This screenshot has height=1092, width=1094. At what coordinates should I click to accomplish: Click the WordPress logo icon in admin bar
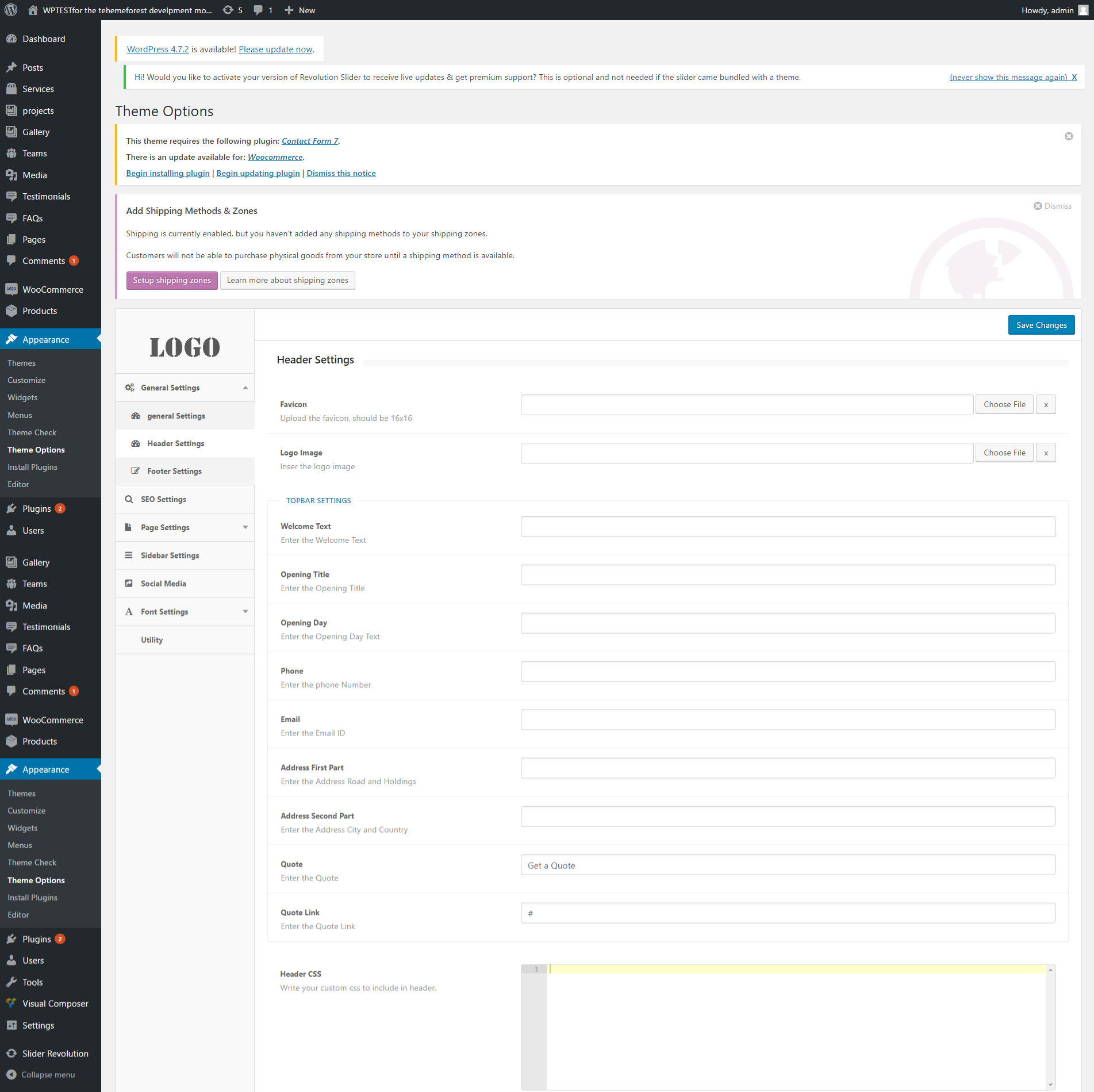[11, 10]
